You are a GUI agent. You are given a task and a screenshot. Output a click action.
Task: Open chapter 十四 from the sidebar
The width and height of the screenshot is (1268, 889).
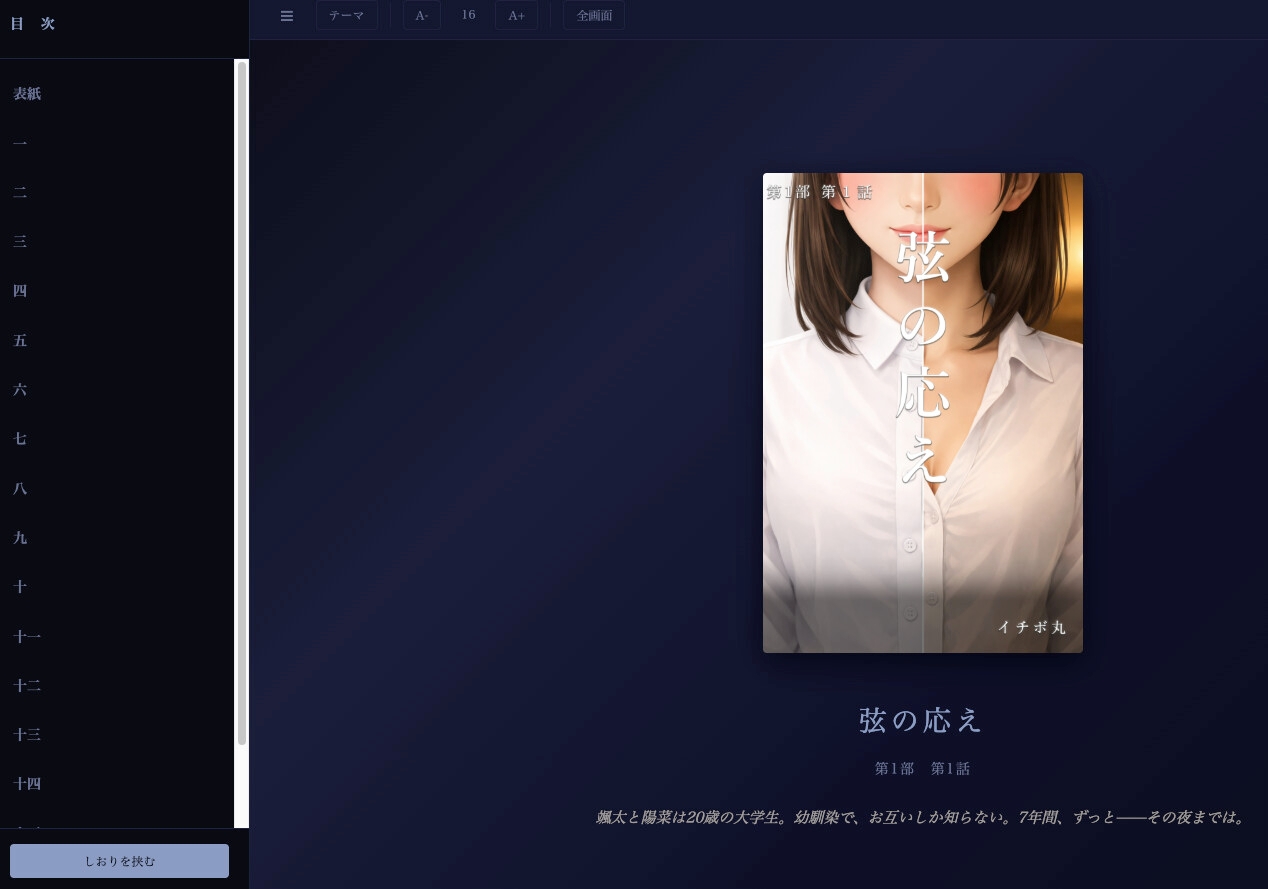[27, 784]
